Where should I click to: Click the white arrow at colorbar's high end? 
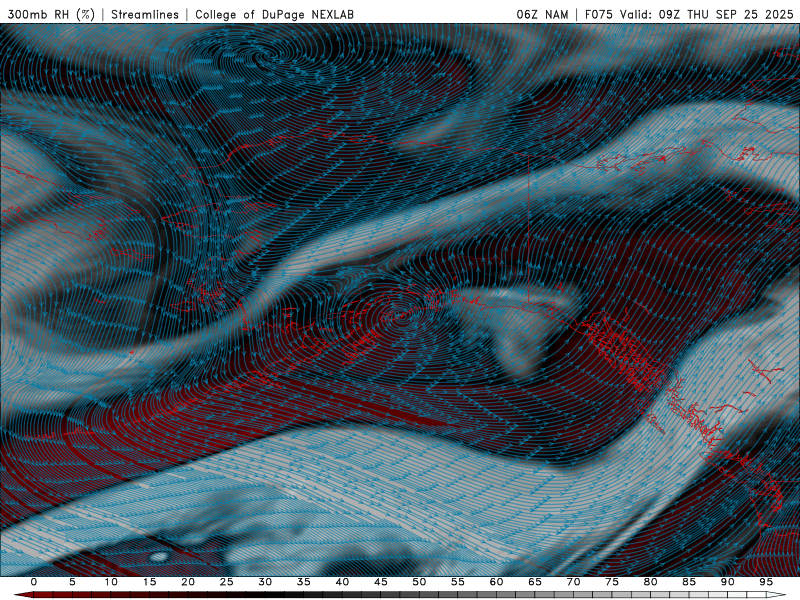pyautogui.click(x=777, y=595)
